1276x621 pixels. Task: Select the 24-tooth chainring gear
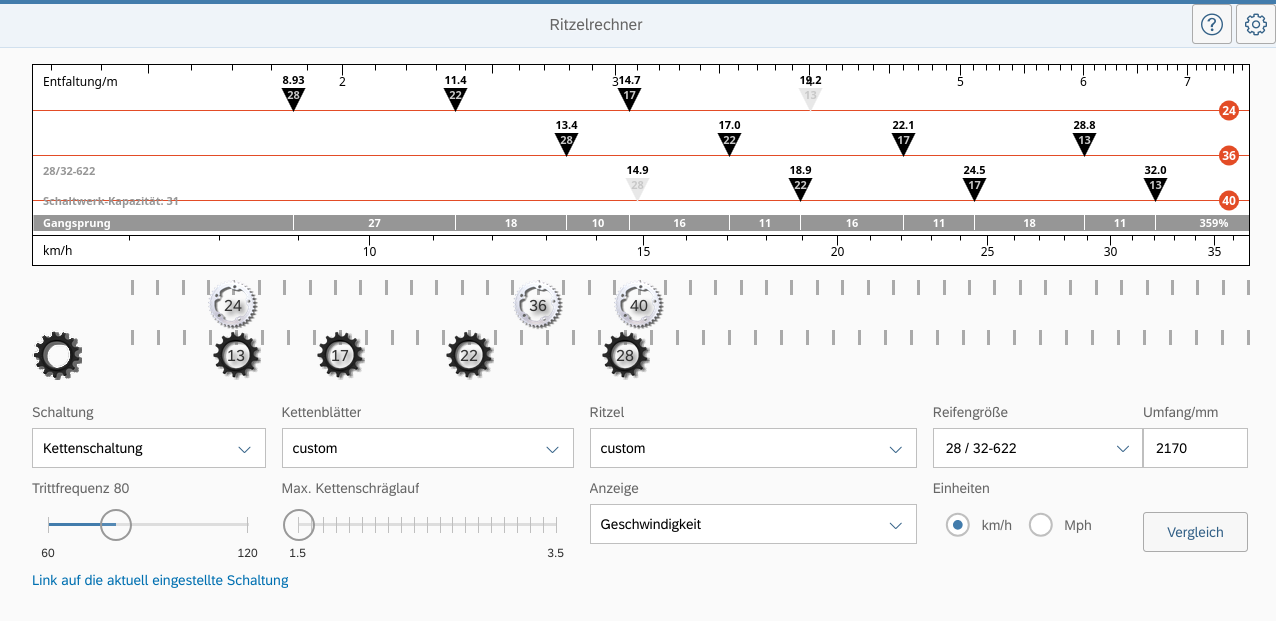coord(233,306)
